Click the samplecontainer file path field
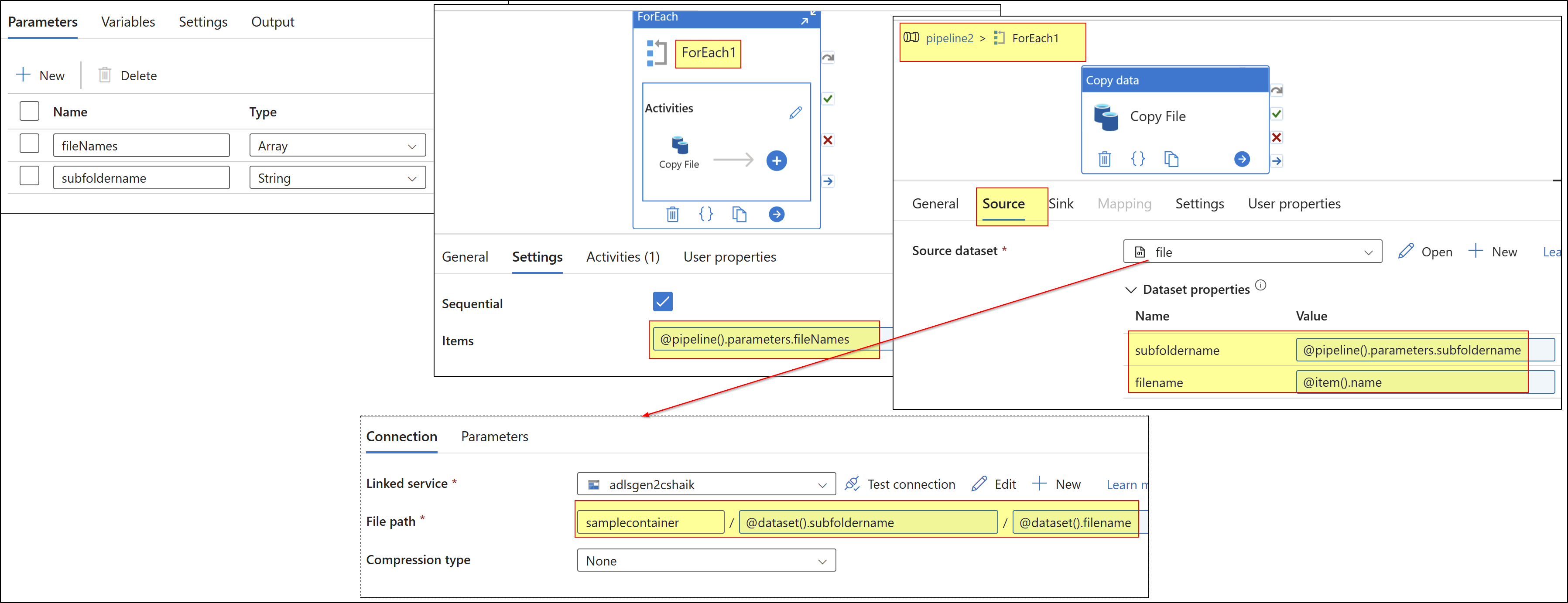 [x=650, y=523]
